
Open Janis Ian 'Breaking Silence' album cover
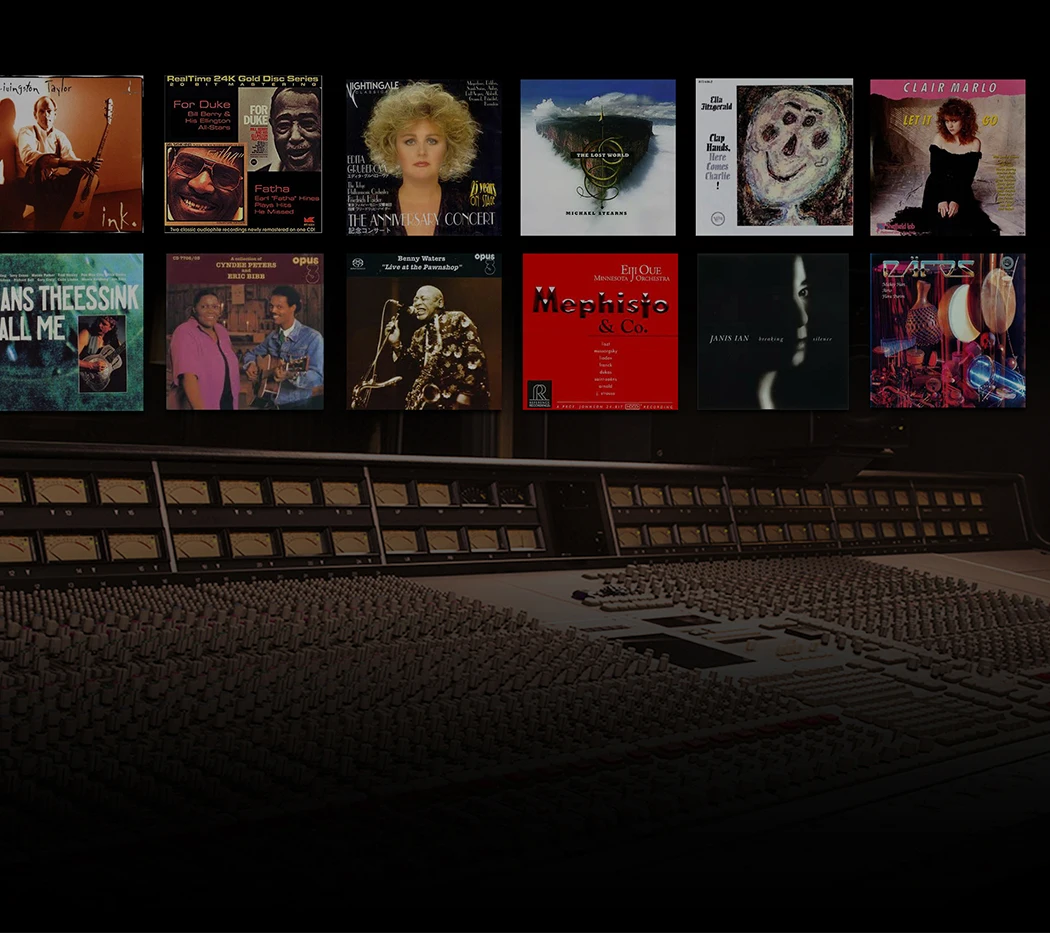tap(773, 332)
